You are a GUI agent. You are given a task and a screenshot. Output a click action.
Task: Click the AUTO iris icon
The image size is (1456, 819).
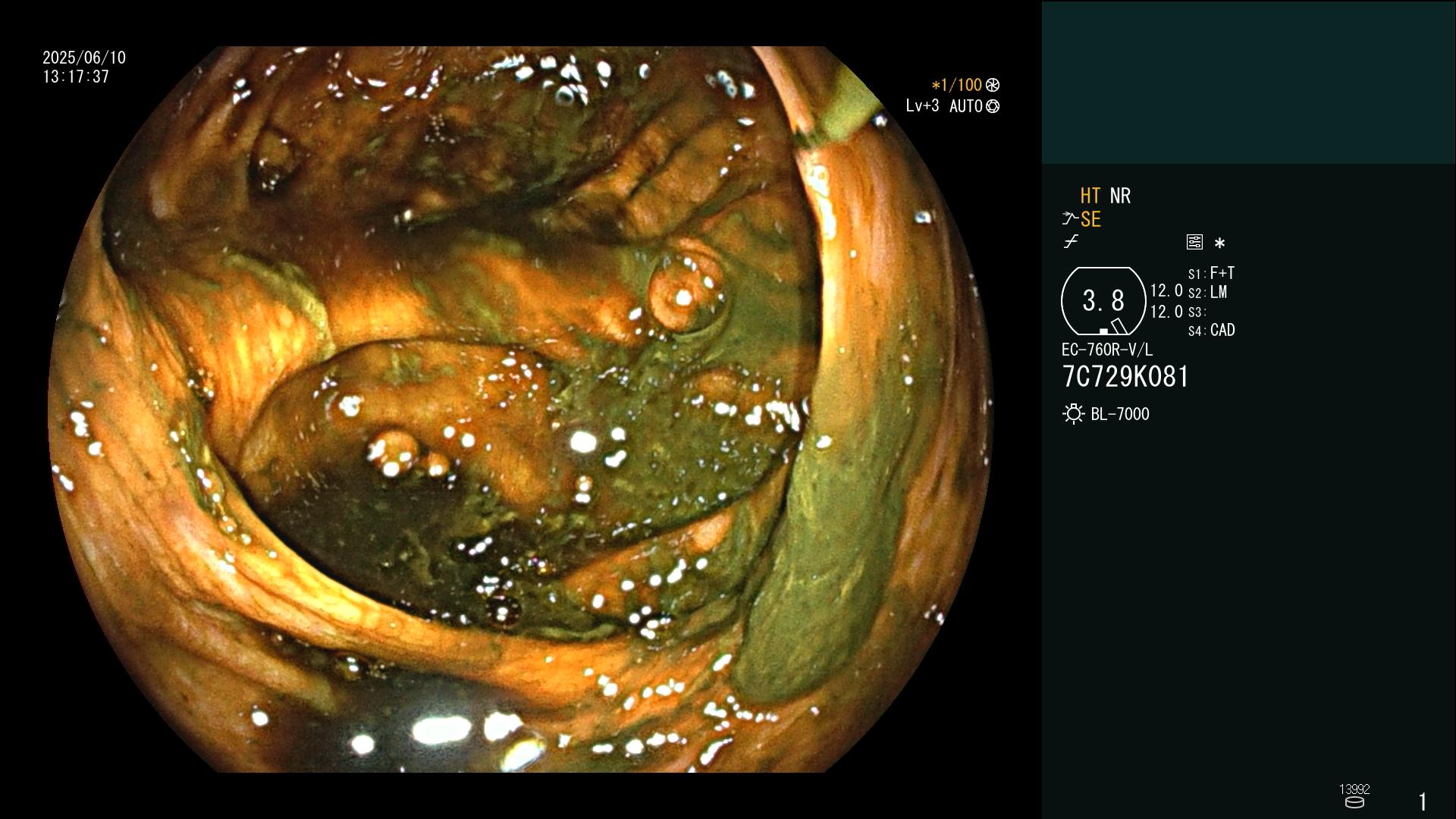point(993,106)
